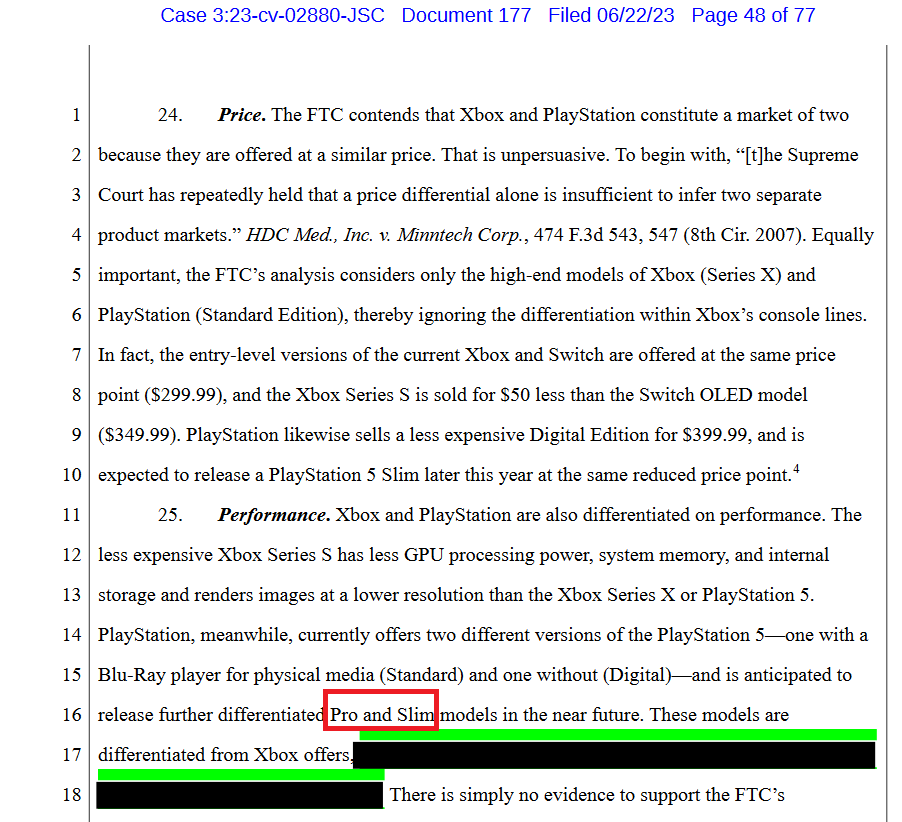The image size is (902, 822).
Task: Click 'Page 48 of 77' header text
Action: [x=753, y=16]
